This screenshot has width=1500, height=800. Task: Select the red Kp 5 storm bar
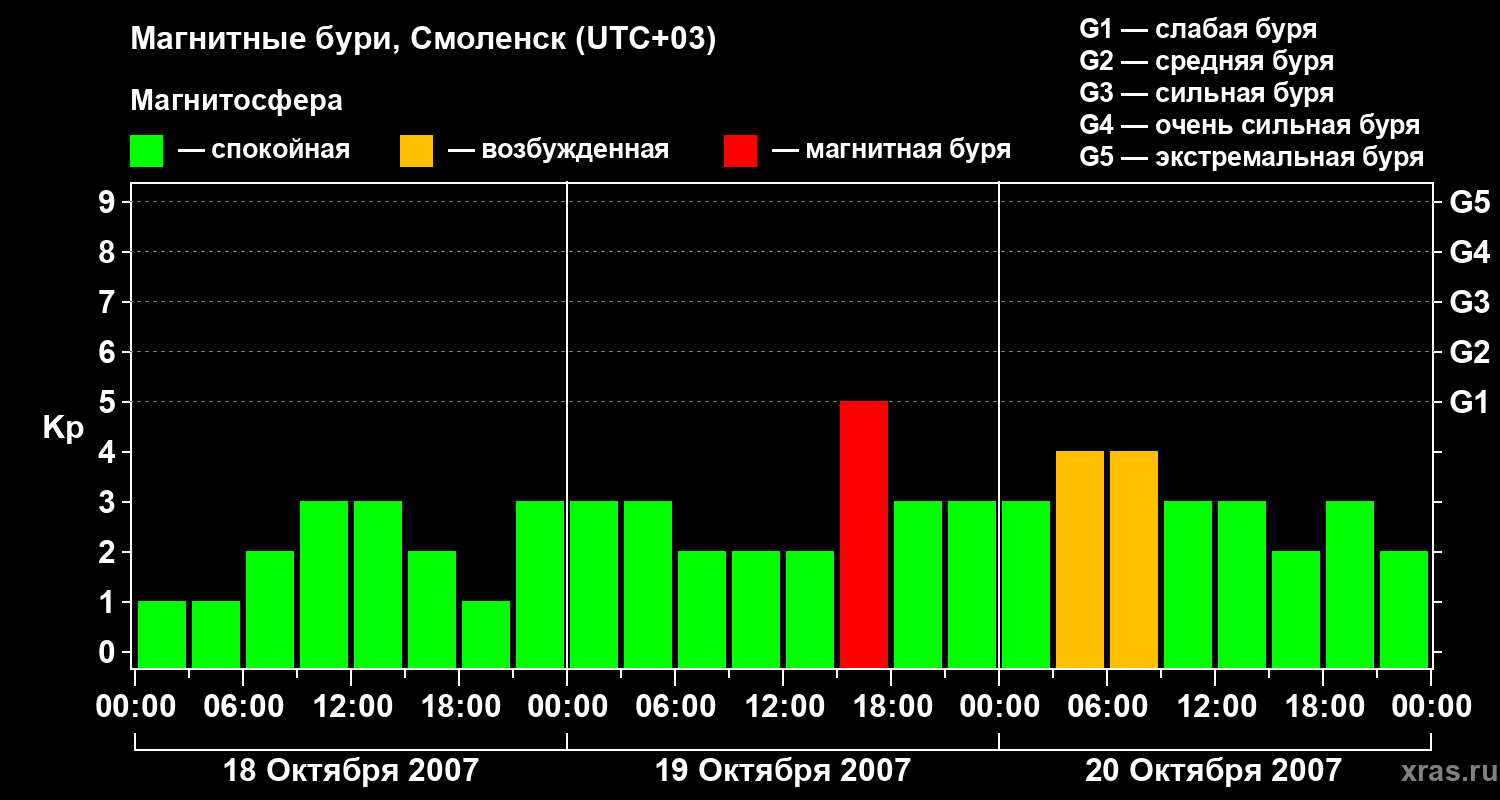tap(864, 534)
